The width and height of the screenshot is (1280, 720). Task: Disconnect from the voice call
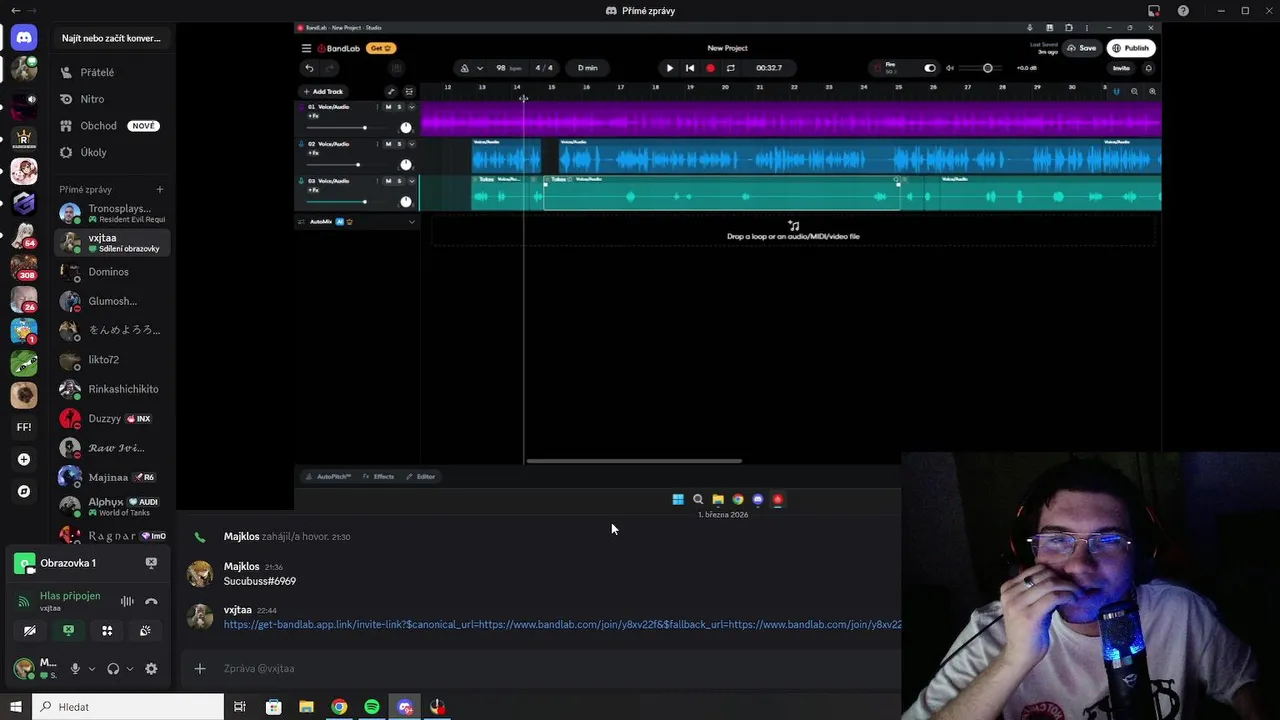click(x=151, y=601)
